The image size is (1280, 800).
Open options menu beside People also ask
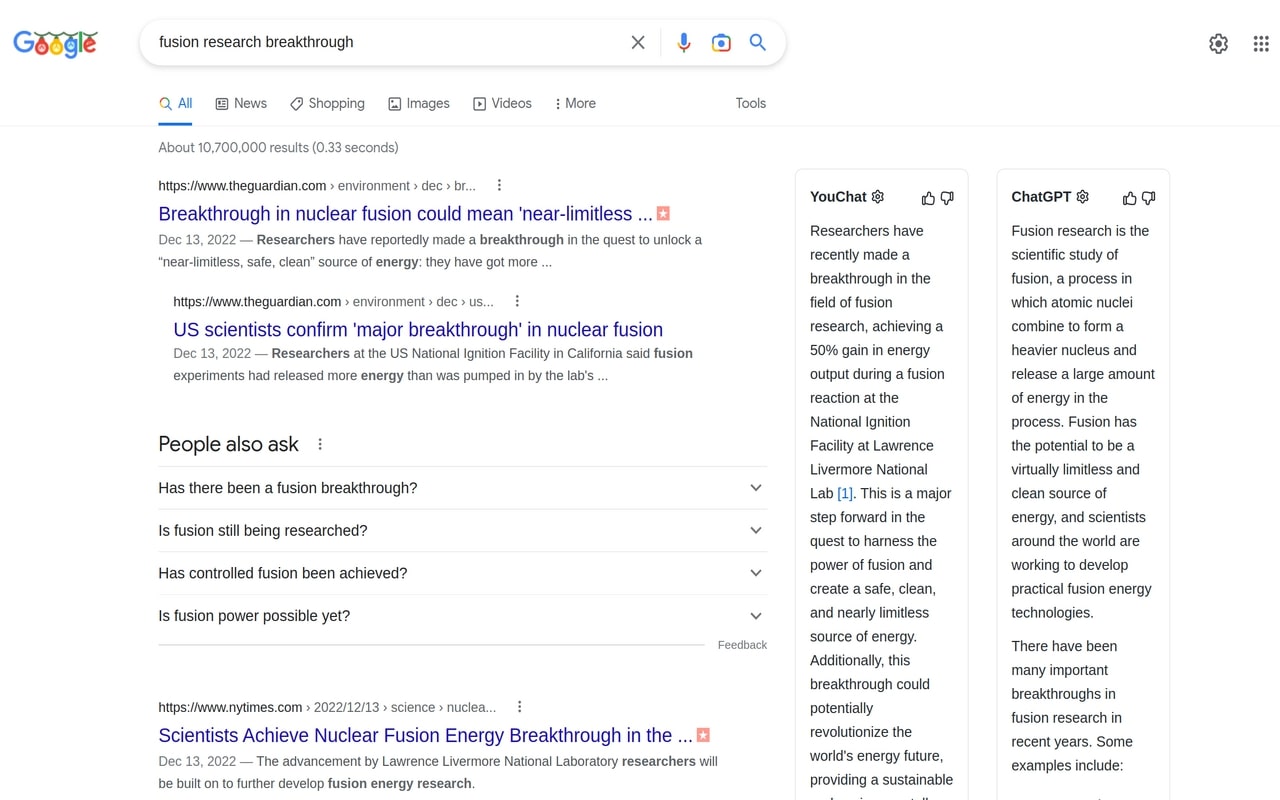pyautogui.click(x=320, y=444)
